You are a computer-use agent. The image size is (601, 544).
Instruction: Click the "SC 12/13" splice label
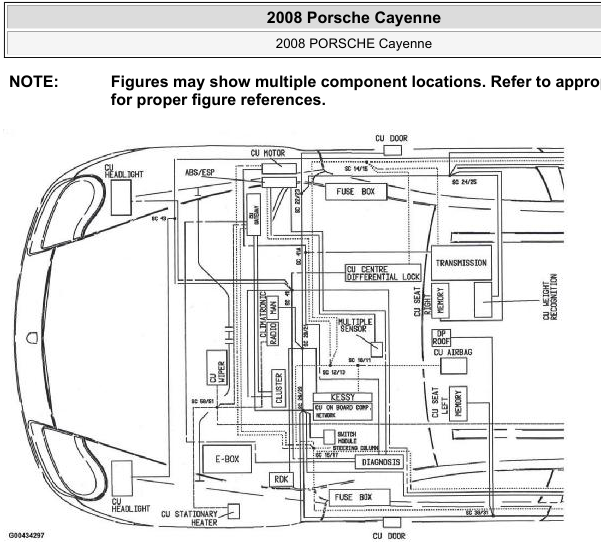[334, 372]
